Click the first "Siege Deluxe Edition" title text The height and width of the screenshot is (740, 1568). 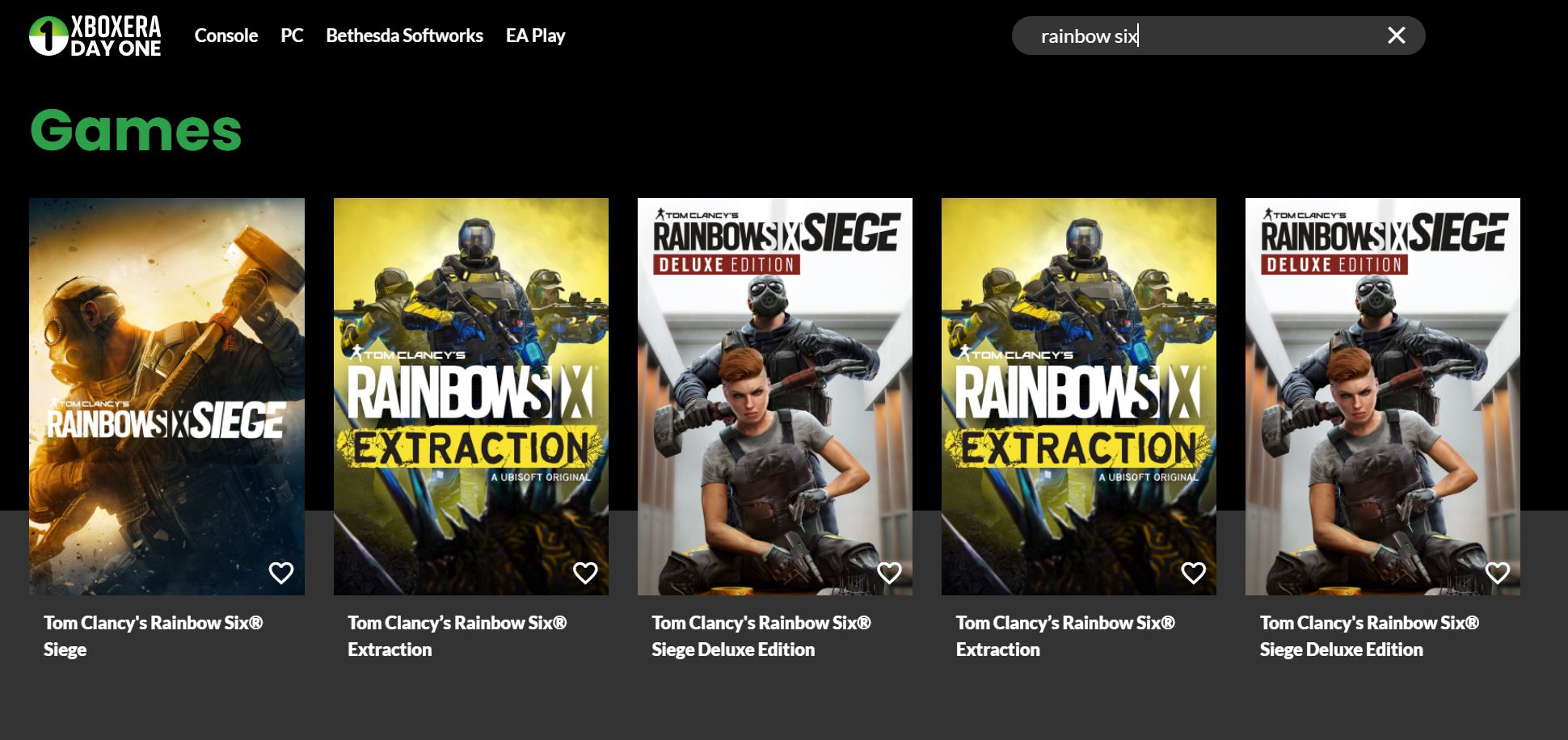pos(761,636)
